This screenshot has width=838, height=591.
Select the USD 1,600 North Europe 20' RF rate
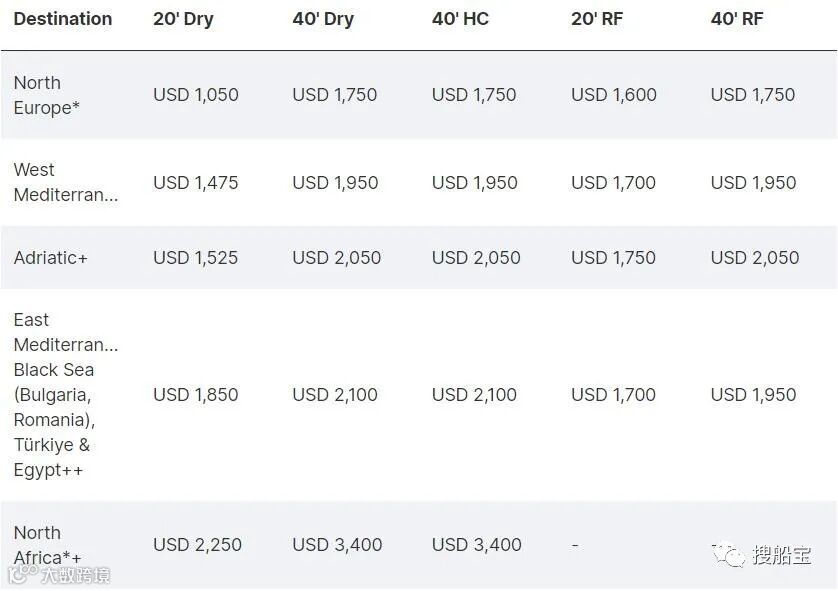tap(614, 95)
